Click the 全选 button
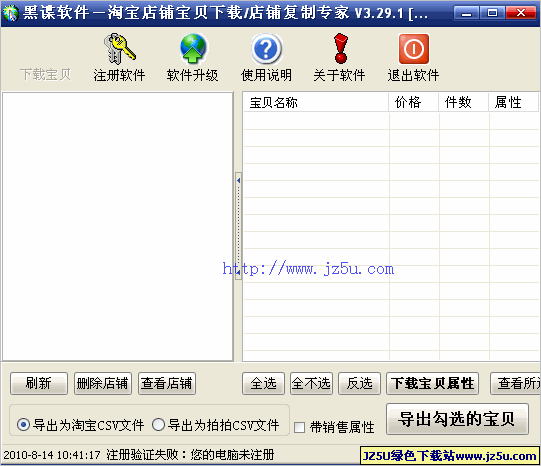 point(263,383)
